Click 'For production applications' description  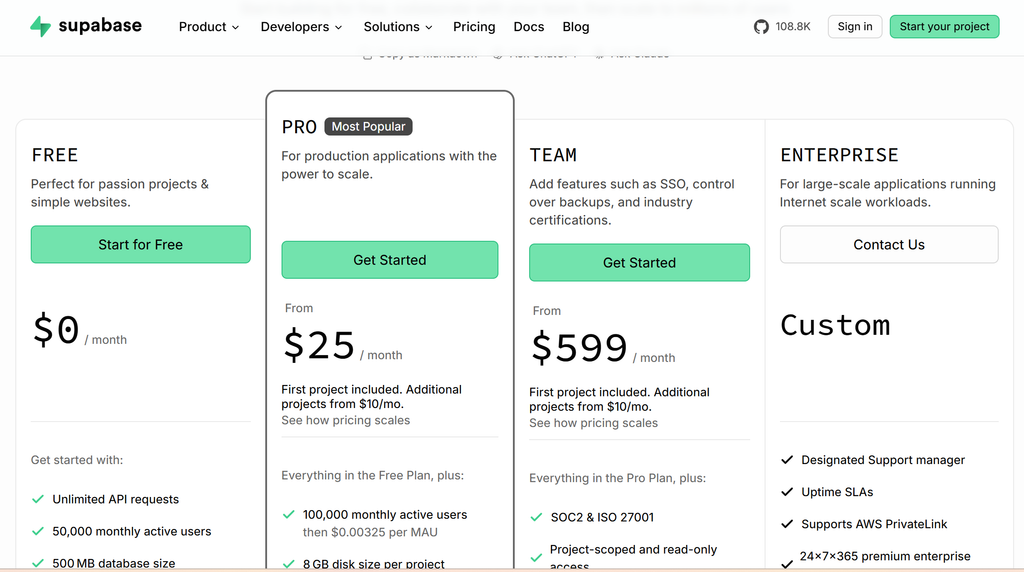389,165
